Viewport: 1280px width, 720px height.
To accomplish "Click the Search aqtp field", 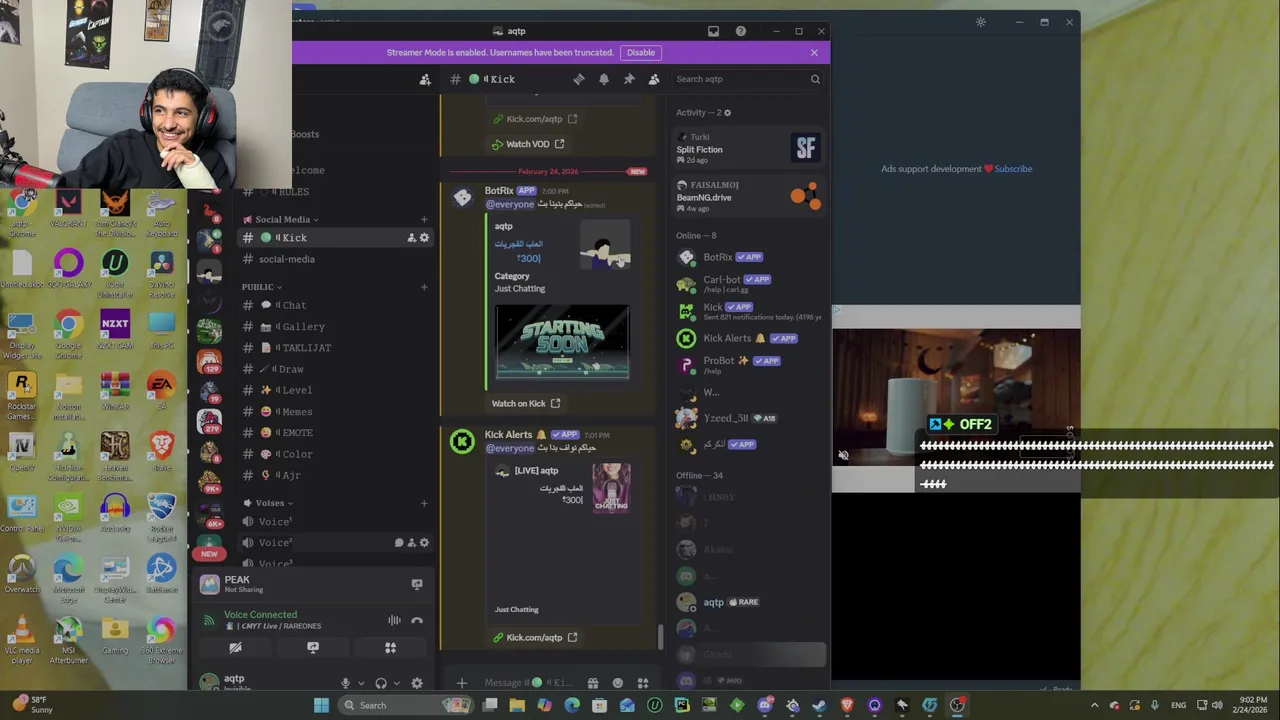I will pos(748,79).
